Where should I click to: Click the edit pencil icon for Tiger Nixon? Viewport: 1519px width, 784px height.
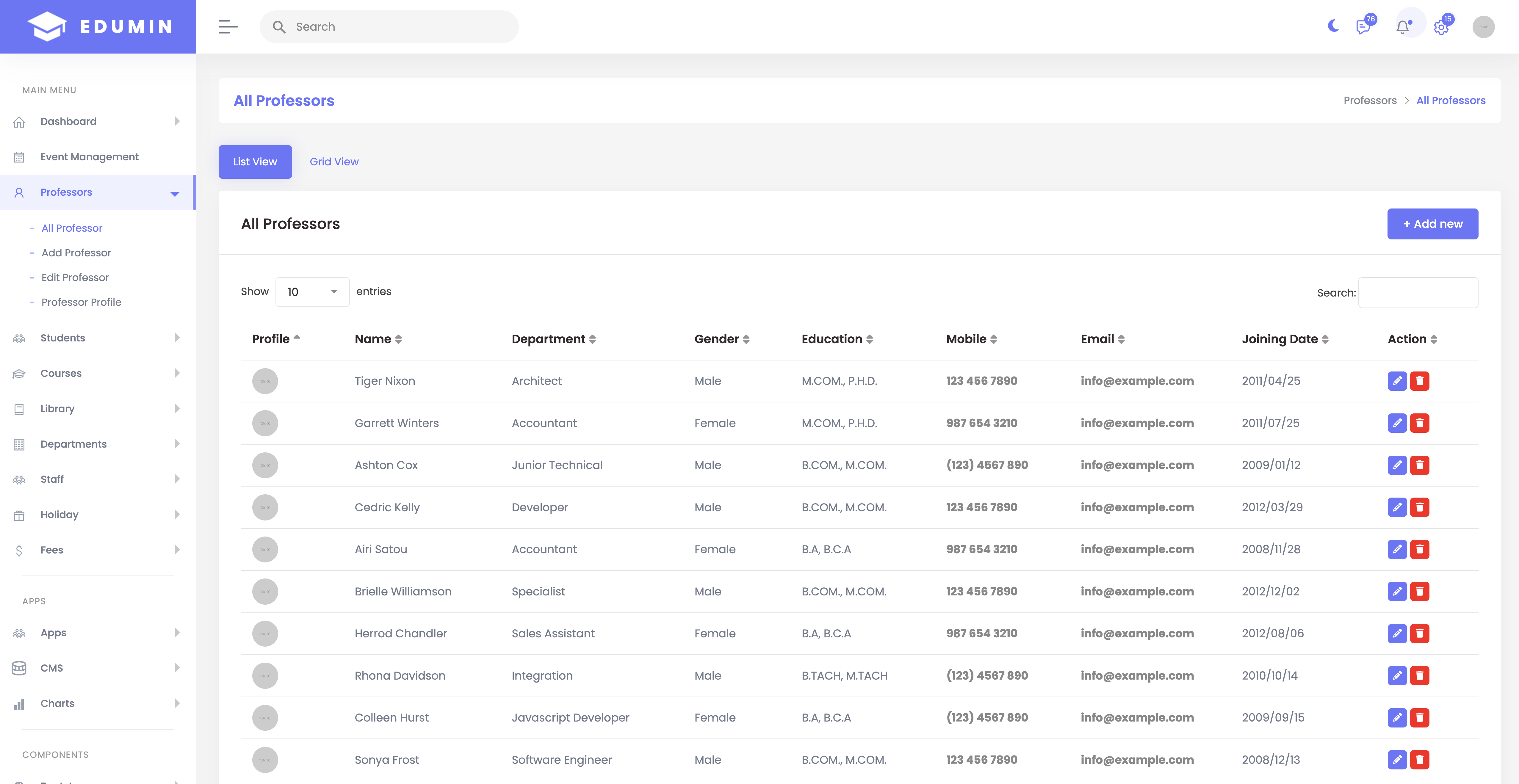(1397, 381)
